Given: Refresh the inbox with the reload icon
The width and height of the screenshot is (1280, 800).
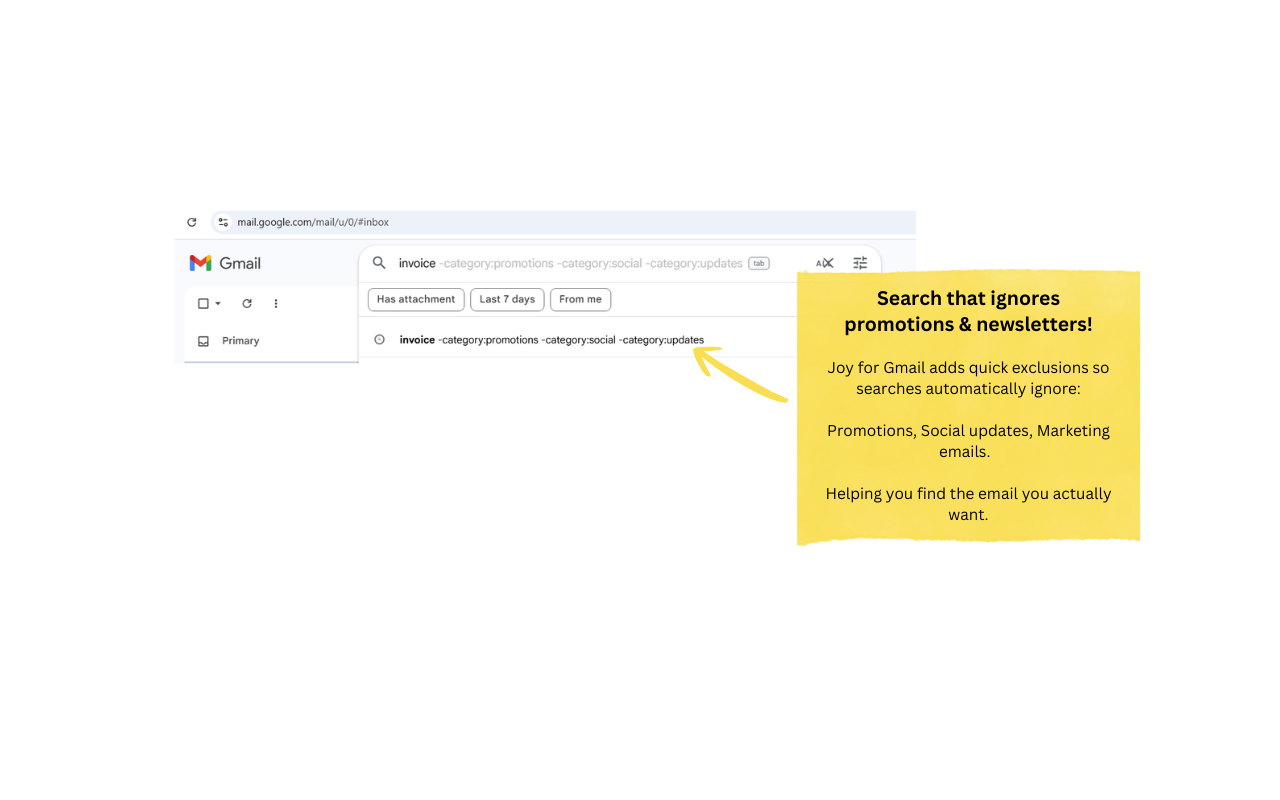Looking at the screenshot, I should coord(247,302).
